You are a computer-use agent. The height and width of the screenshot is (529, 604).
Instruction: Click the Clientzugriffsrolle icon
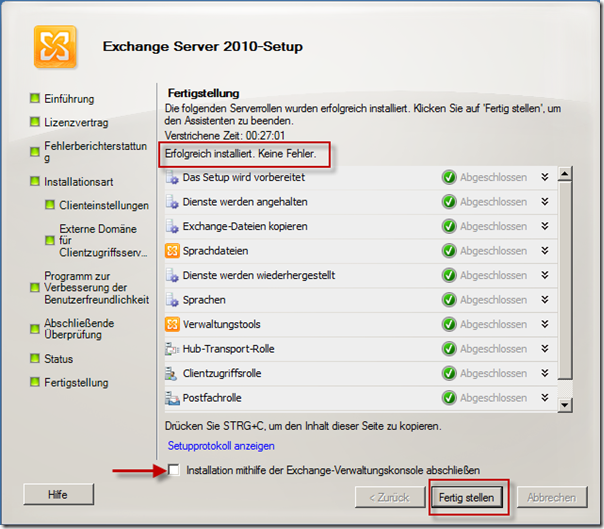pyautogui.click(x=171, y=373)
